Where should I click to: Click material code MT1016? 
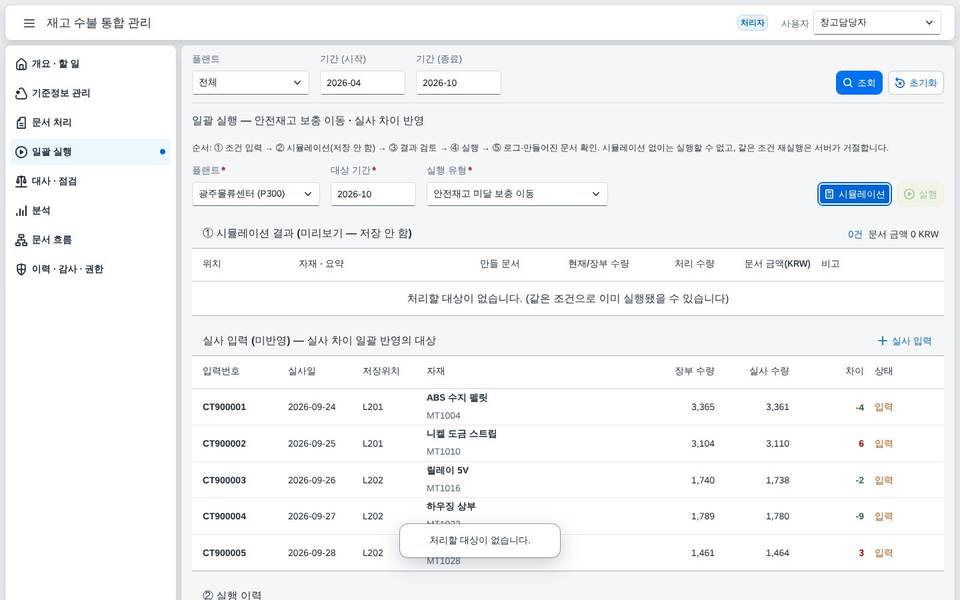pyautogui.click(x=443, y=489)
